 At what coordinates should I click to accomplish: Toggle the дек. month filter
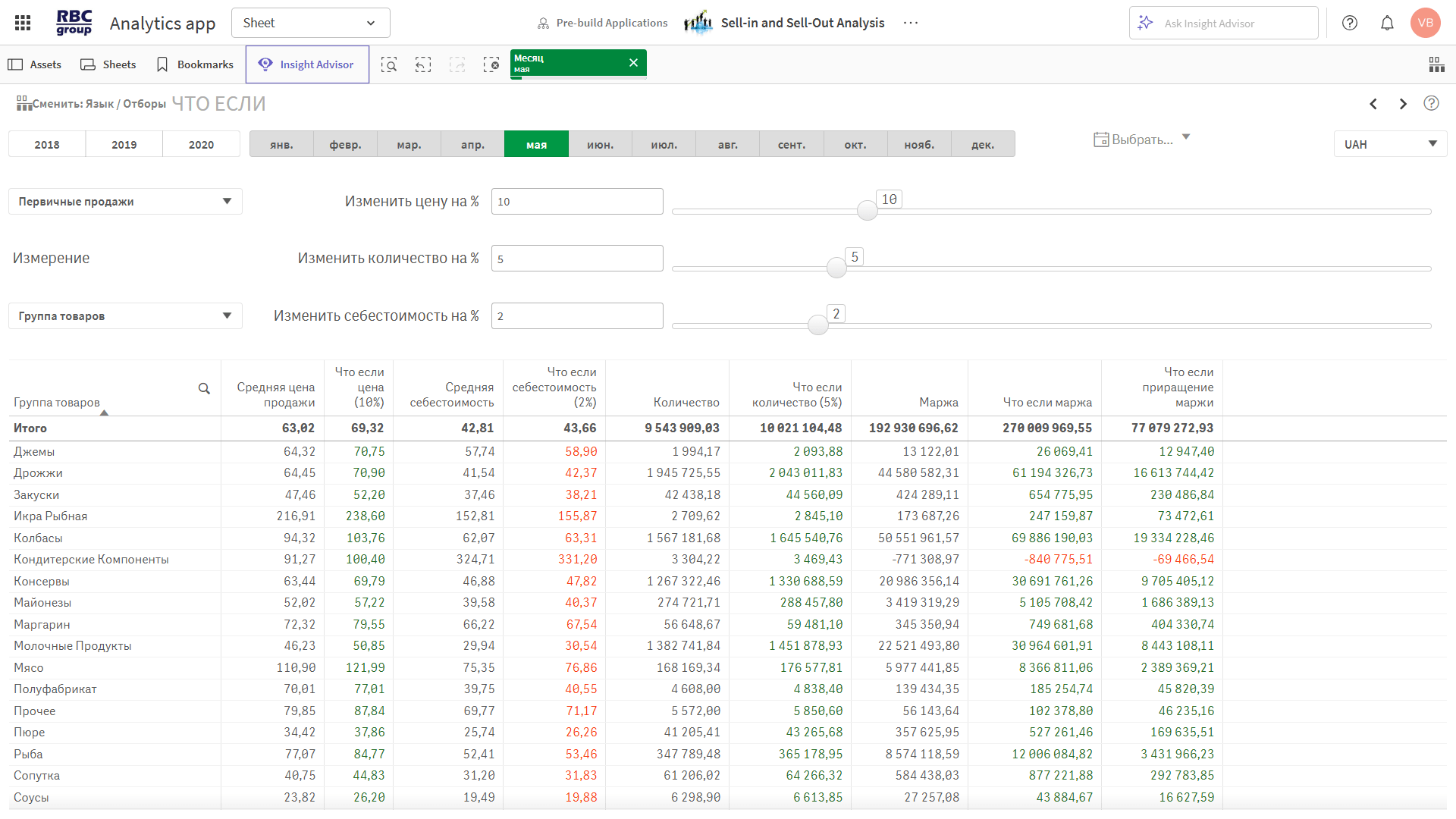coord(983,144)
